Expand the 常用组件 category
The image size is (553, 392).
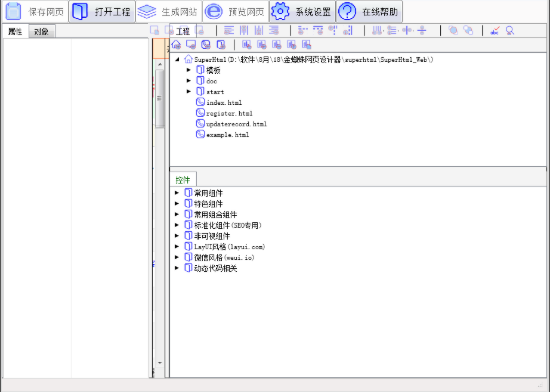coord(177,193)
